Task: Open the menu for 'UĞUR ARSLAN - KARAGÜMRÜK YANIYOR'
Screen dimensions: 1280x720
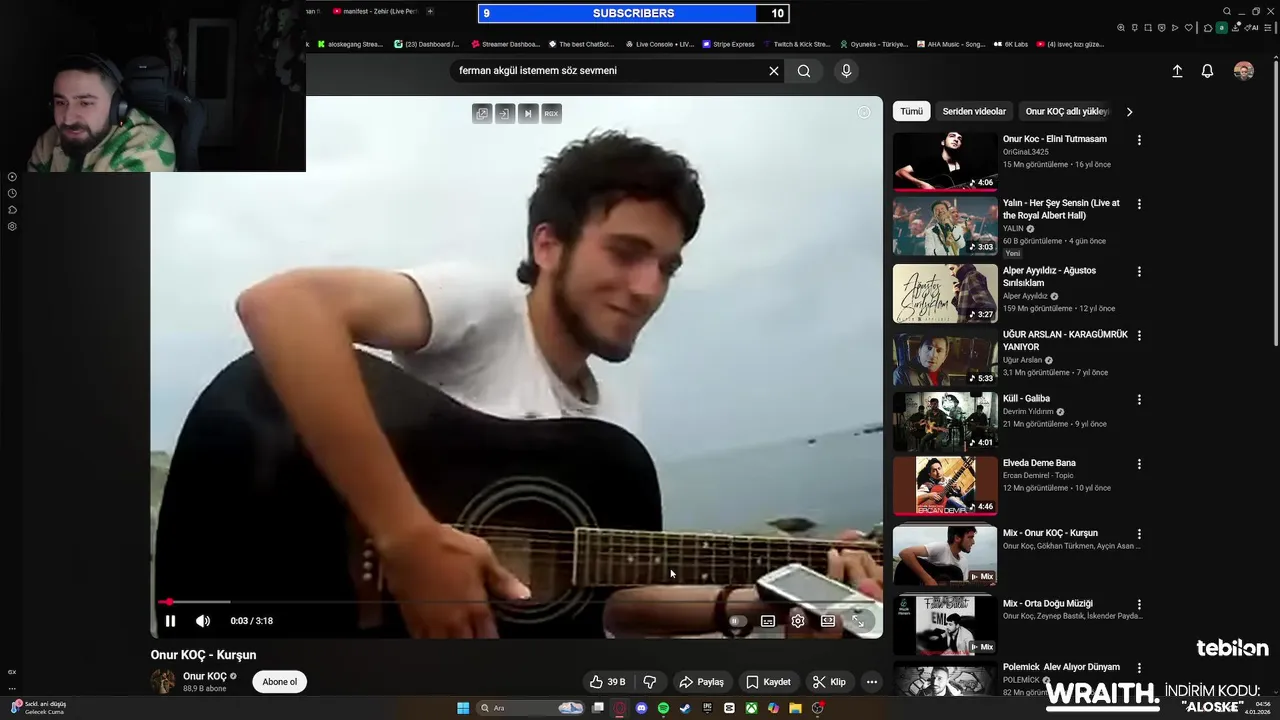Action: pyautogui.click(x=1138, y=335)
